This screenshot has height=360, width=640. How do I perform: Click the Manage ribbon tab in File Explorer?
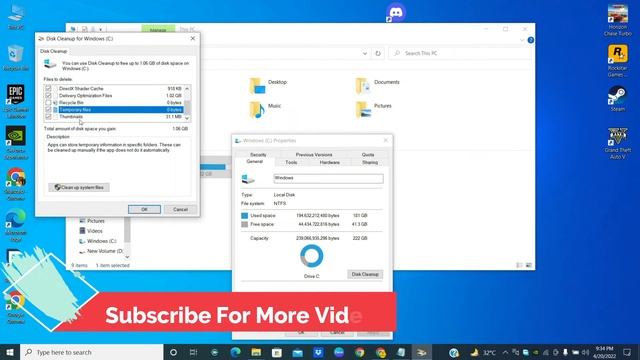pos(158,29)
